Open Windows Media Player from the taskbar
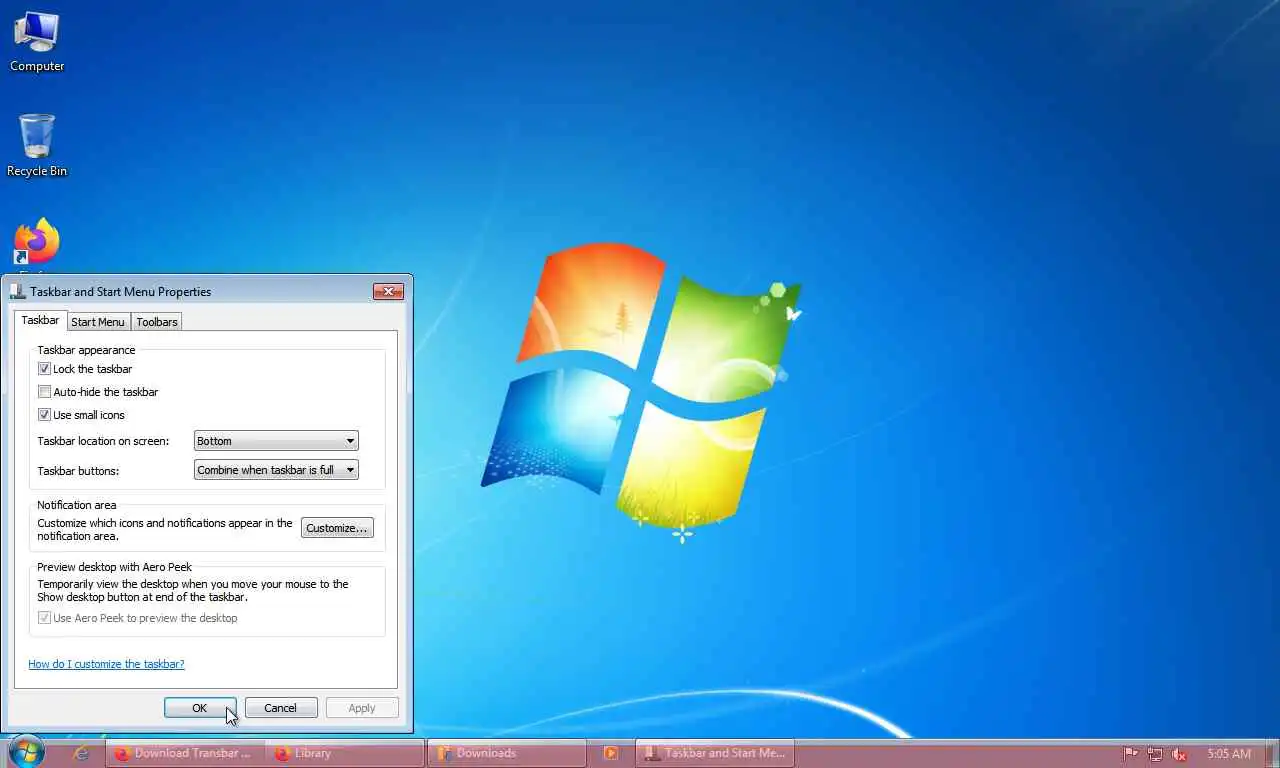Image resolution: width=1280 pixels, height=768 pixels. tap(610, 753)
